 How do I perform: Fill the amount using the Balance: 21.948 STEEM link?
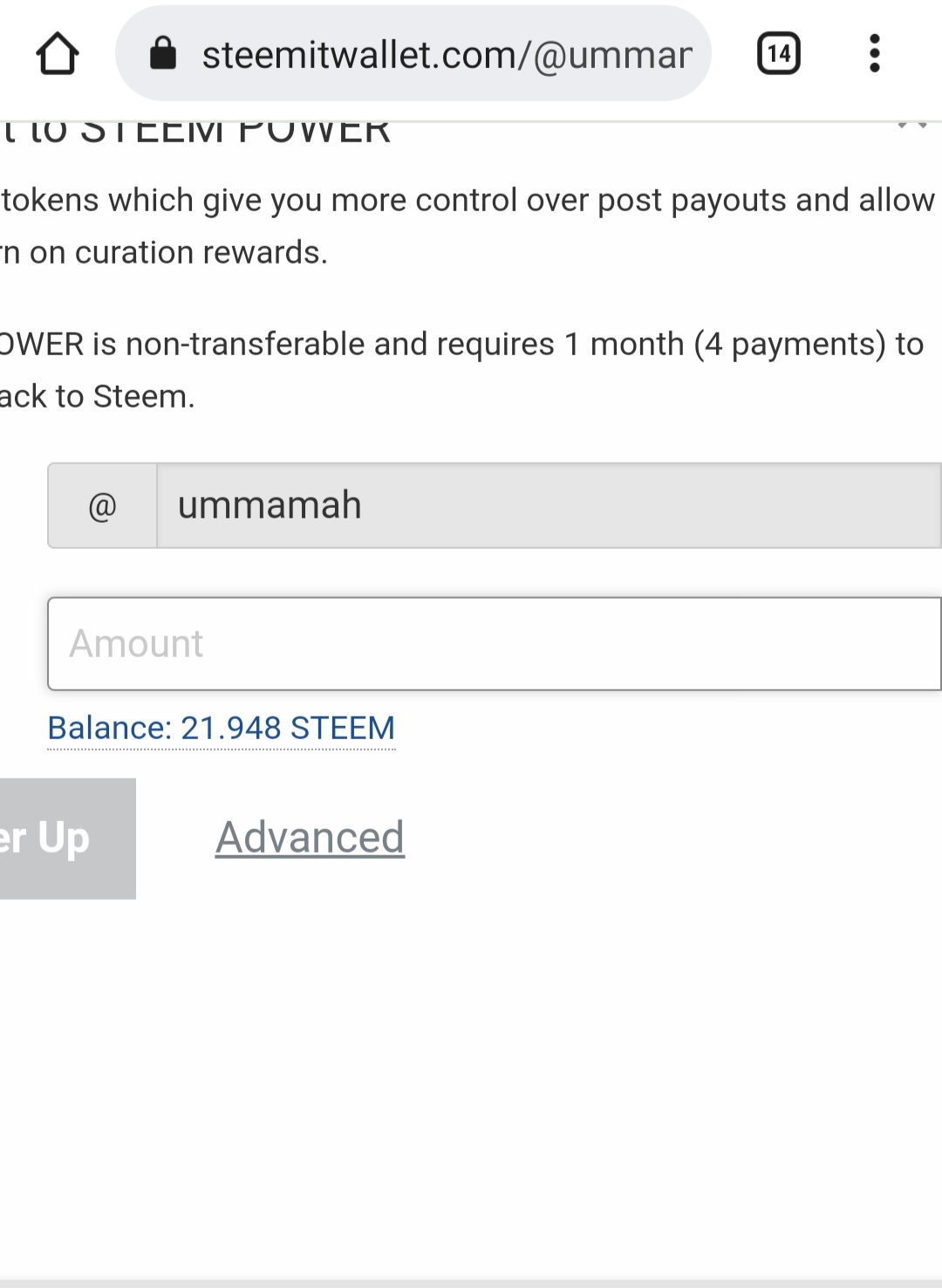[222, 728]
